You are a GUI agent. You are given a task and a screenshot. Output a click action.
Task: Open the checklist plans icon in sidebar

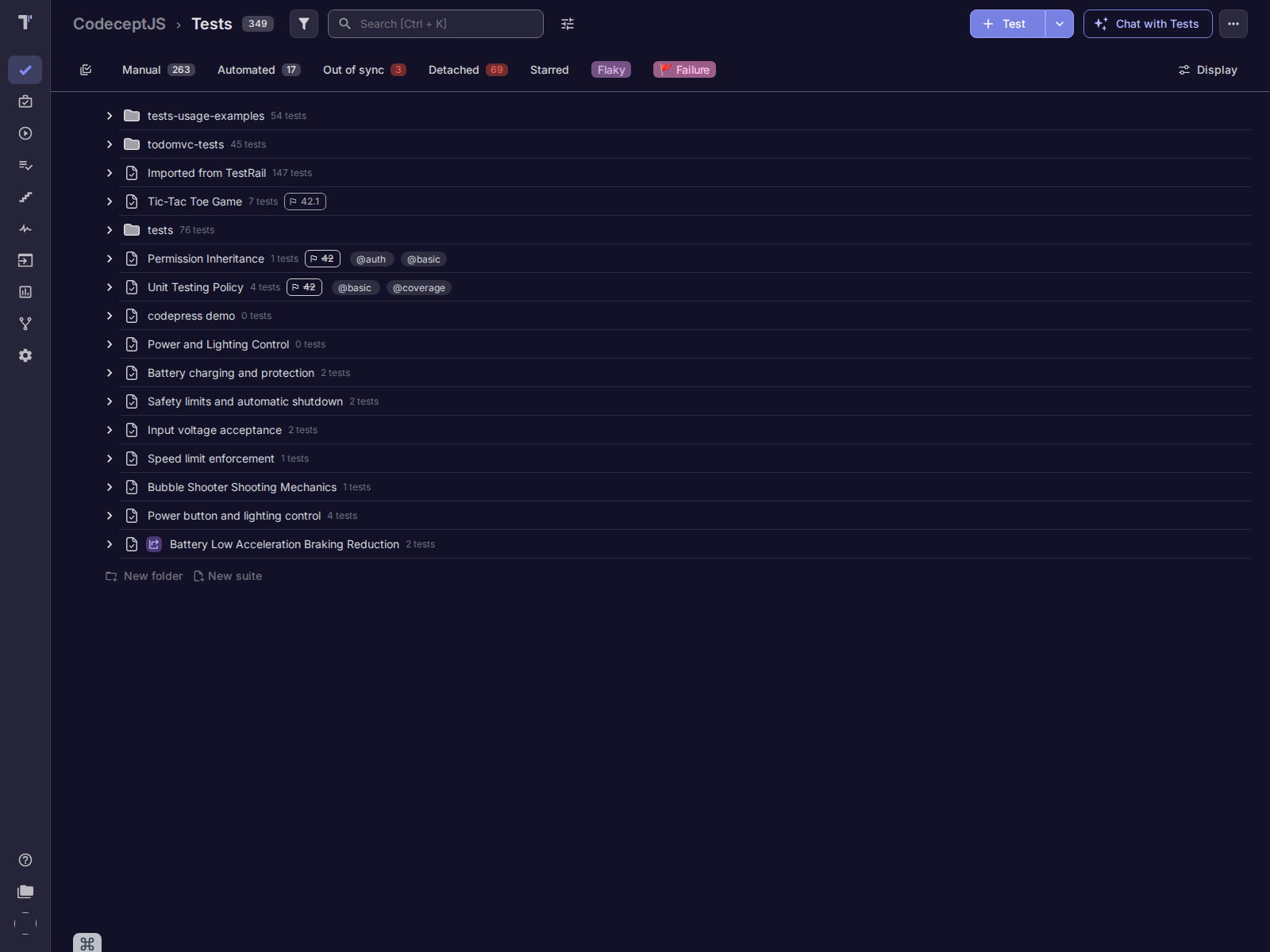(x=25, y=165)
